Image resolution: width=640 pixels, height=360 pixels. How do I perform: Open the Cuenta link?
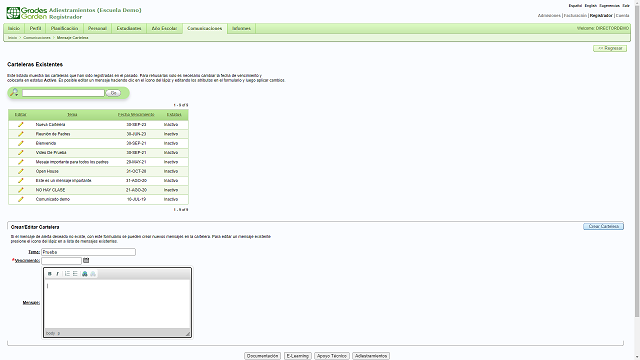[x=622, y=16]
